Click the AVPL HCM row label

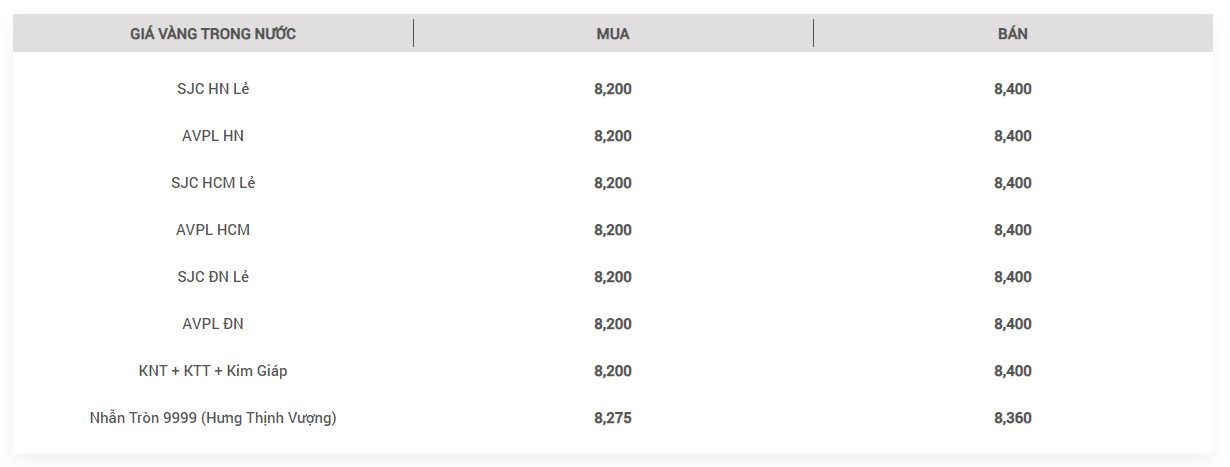click(213, 230)
